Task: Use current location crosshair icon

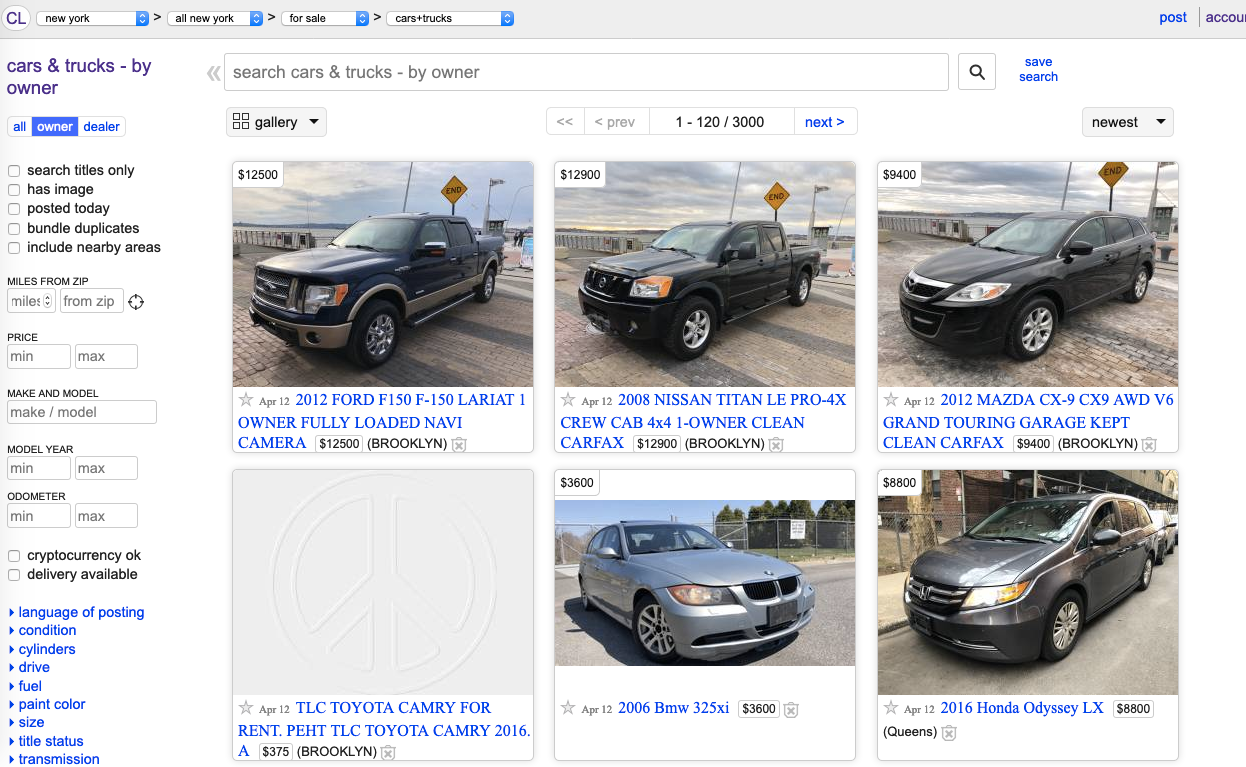Action: 136,301
